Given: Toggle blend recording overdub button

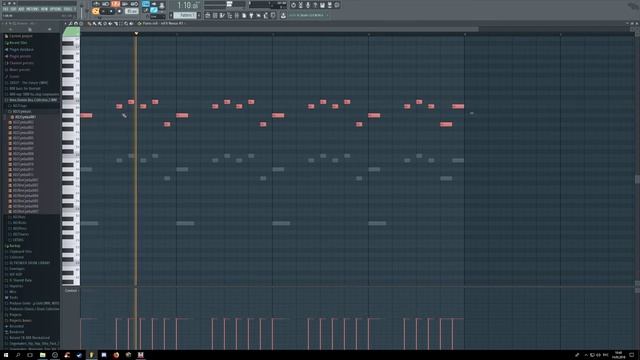Looking at the screenshot, I should pyautogui.click(x=124, y=4).
